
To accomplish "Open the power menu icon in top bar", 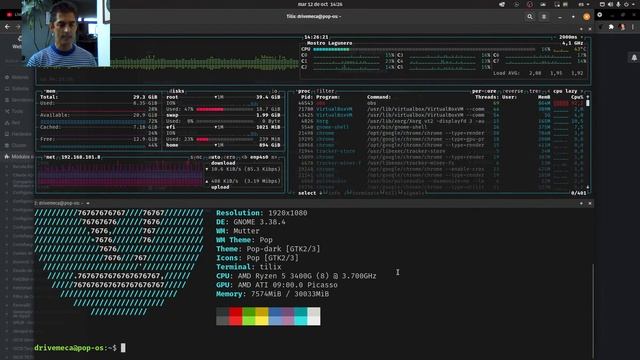I will [626, 4].
